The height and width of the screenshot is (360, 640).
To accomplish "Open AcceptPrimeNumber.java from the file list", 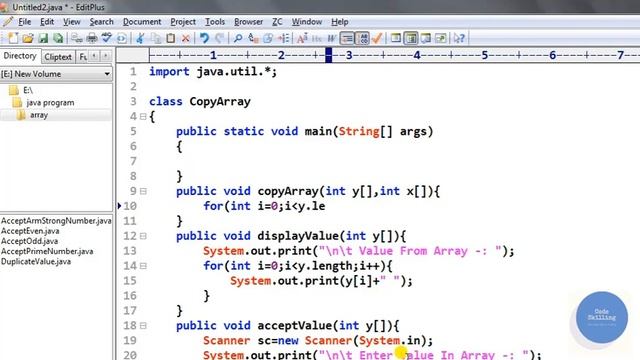I will pos(47,251).
